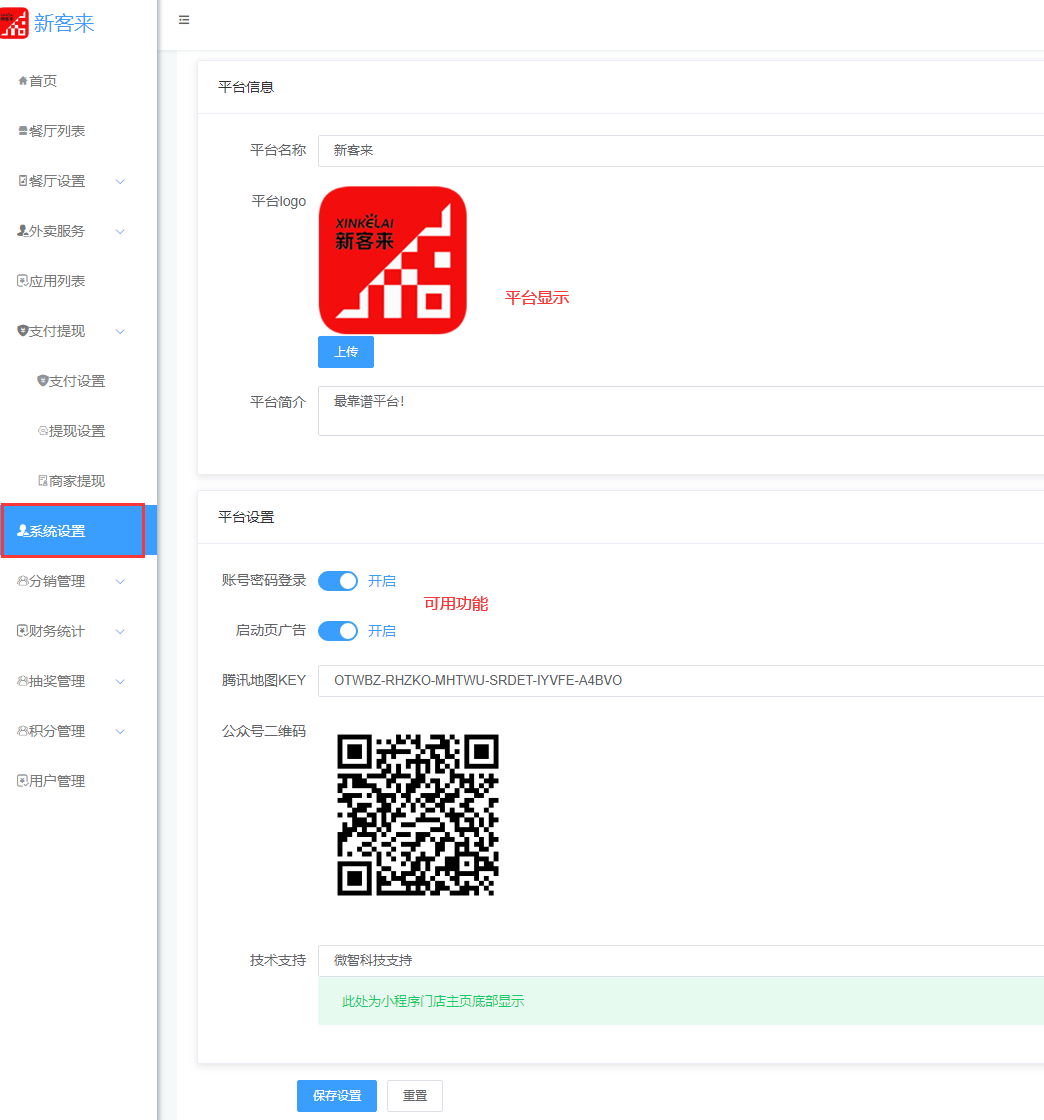The height and width of the screenshot is (1120, 1044).
Task: Click the 上传 logo upload button
Action: coord(346,351)
